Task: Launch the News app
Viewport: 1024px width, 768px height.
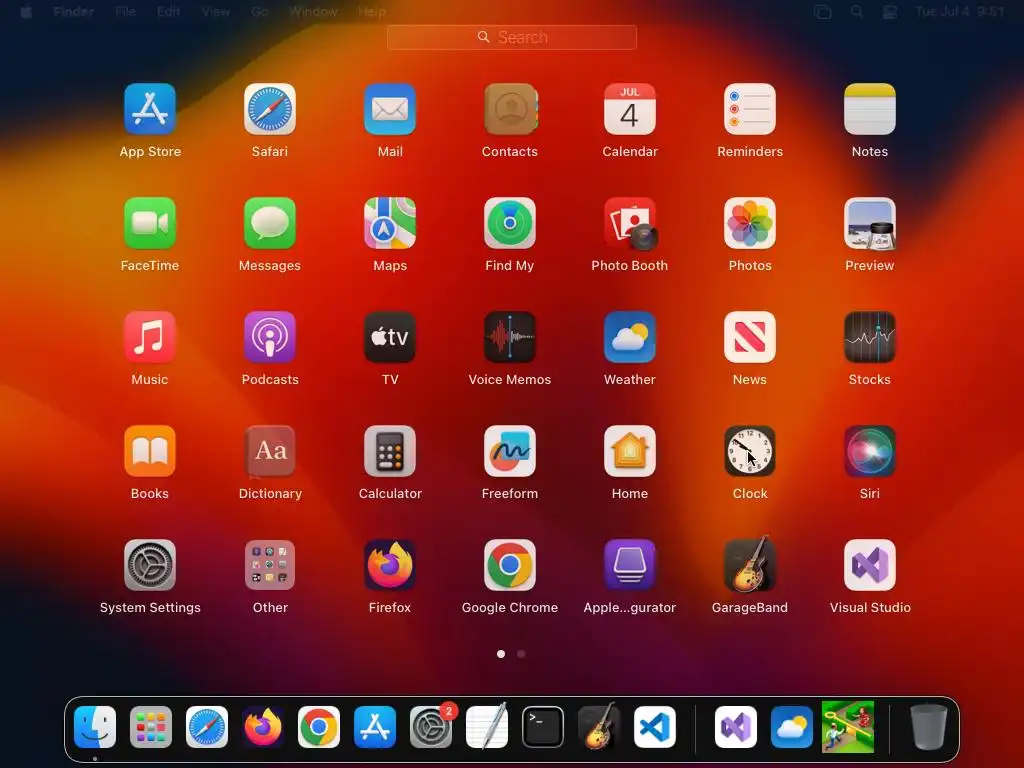Action: pos(750,337)
